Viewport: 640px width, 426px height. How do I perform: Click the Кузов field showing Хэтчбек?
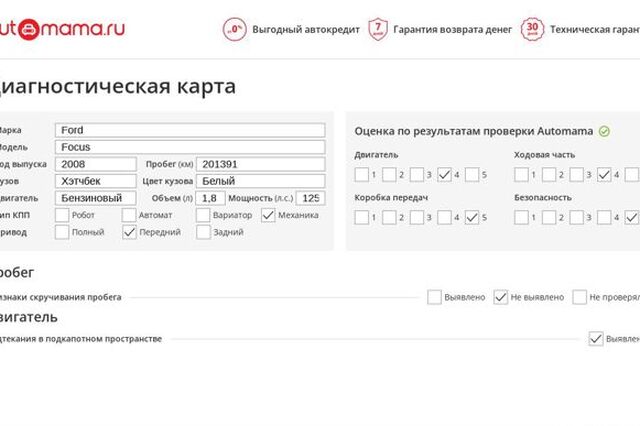click(96, 181)
